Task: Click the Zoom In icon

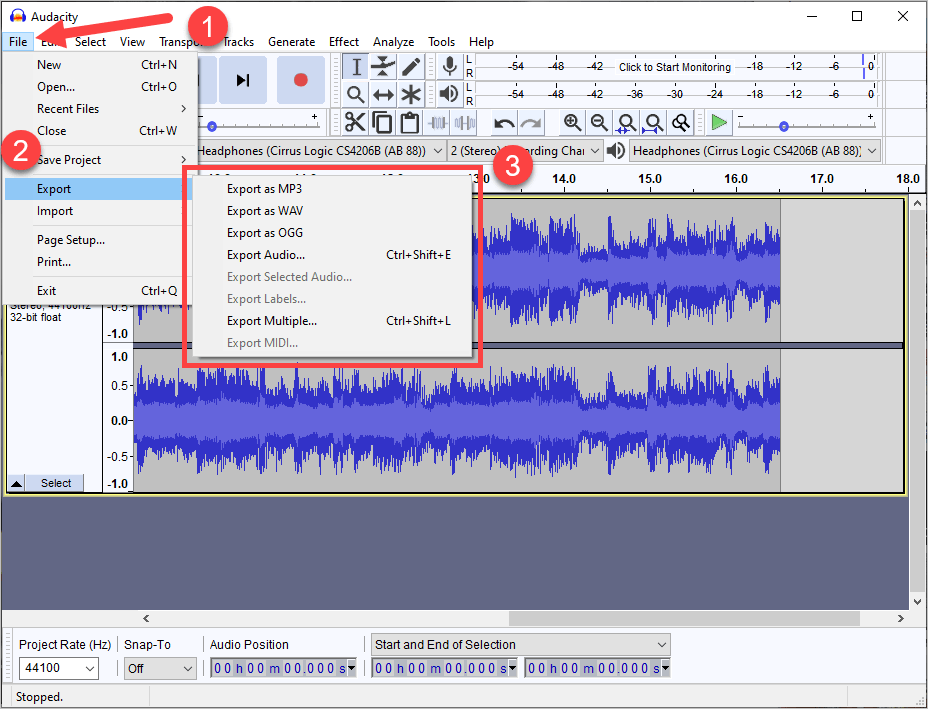Action: 572,123
